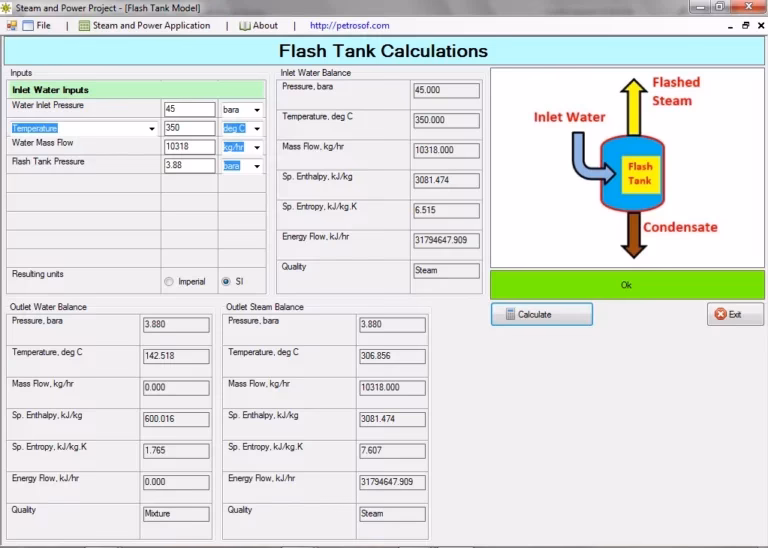Click the Exit button
This screenshot has width=768, height=548.
(735, 314)
